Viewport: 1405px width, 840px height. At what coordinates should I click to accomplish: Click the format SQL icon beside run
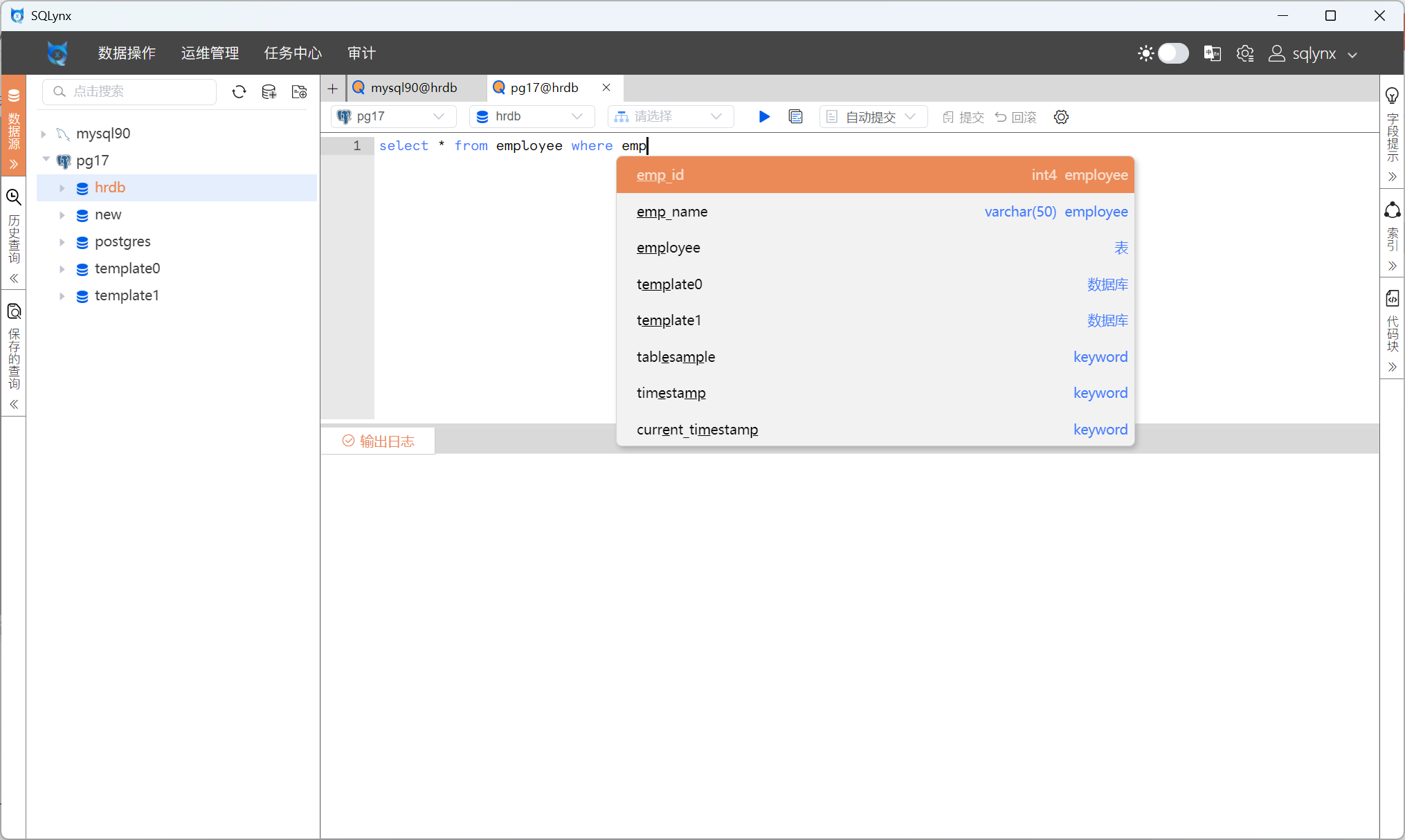coord(796,117)
